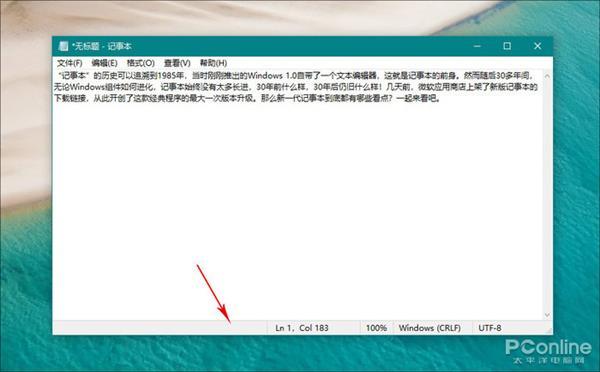Click the empty white editing area
Screen dimensions: 600x372
[297, 210]
